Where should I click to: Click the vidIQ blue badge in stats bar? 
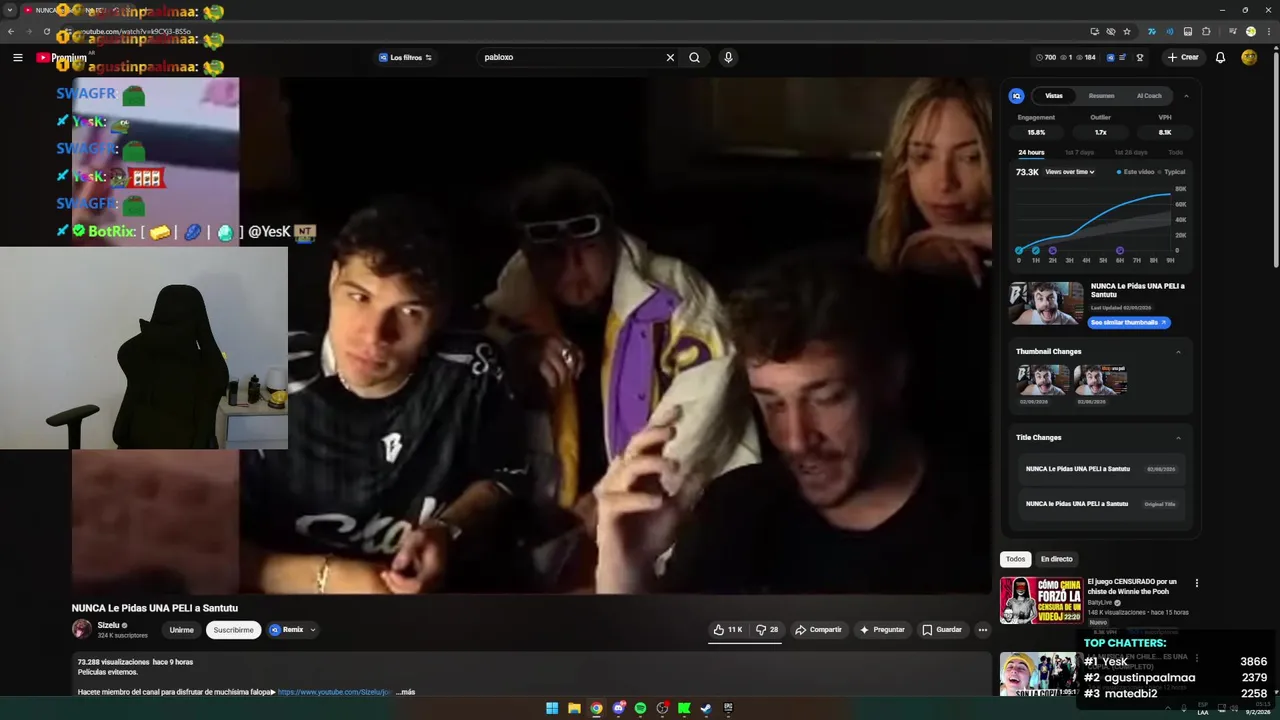[1110, 57]
